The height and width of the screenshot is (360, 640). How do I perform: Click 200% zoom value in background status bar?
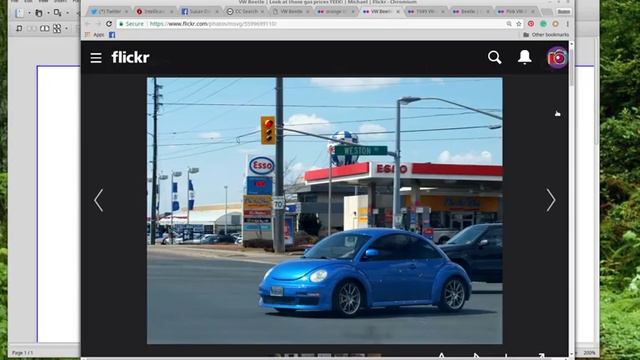(589, 353)
